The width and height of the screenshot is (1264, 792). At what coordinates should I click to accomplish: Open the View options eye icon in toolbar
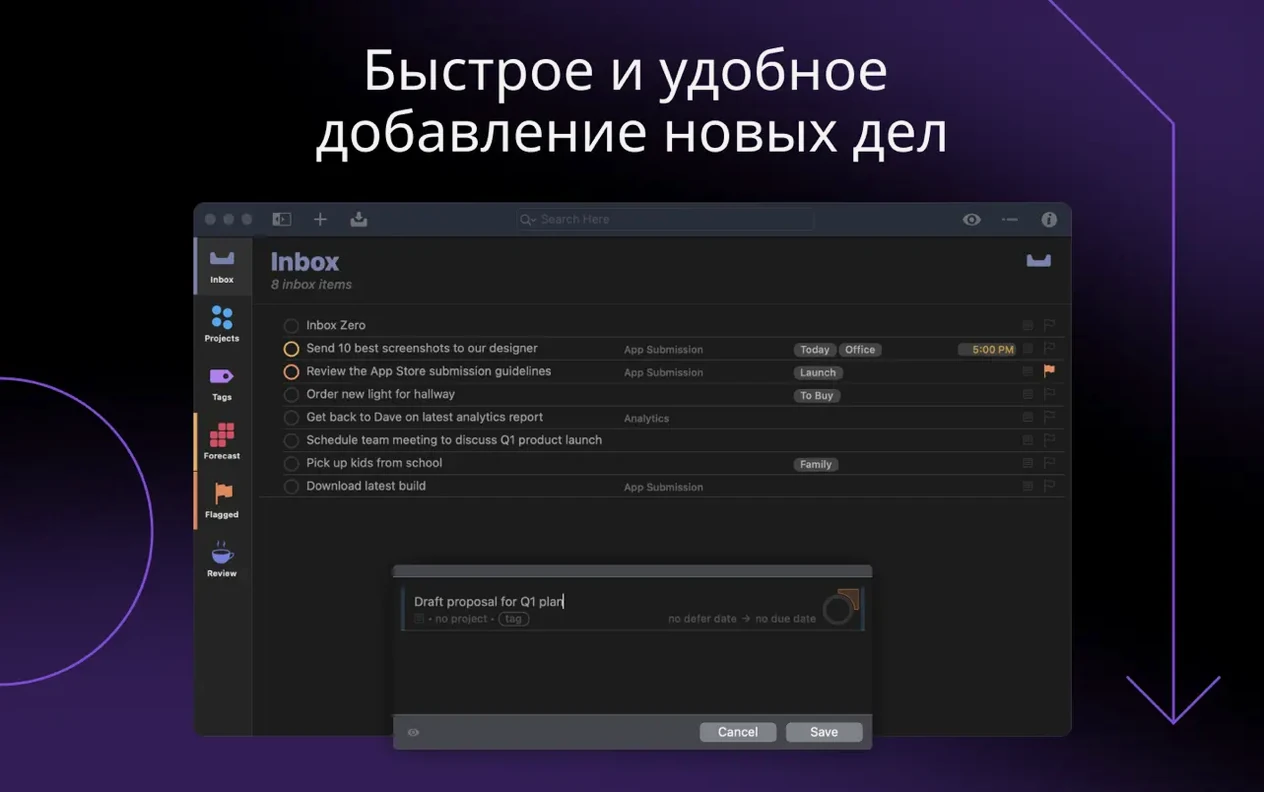(x=972, y=219)
